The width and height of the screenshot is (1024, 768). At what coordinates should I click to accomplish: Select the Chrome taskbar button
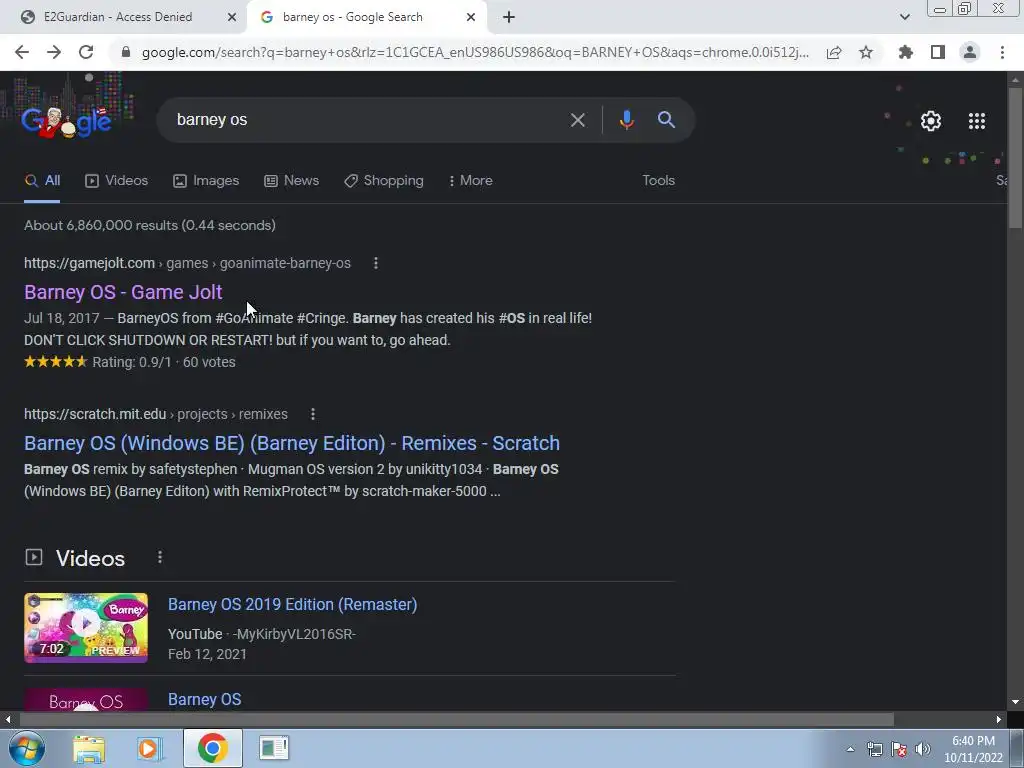[x=212, y=748]
